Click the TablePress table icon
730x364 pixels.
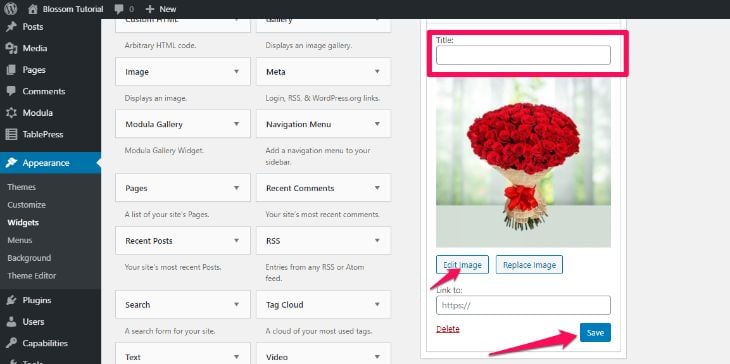coord(11,135)
